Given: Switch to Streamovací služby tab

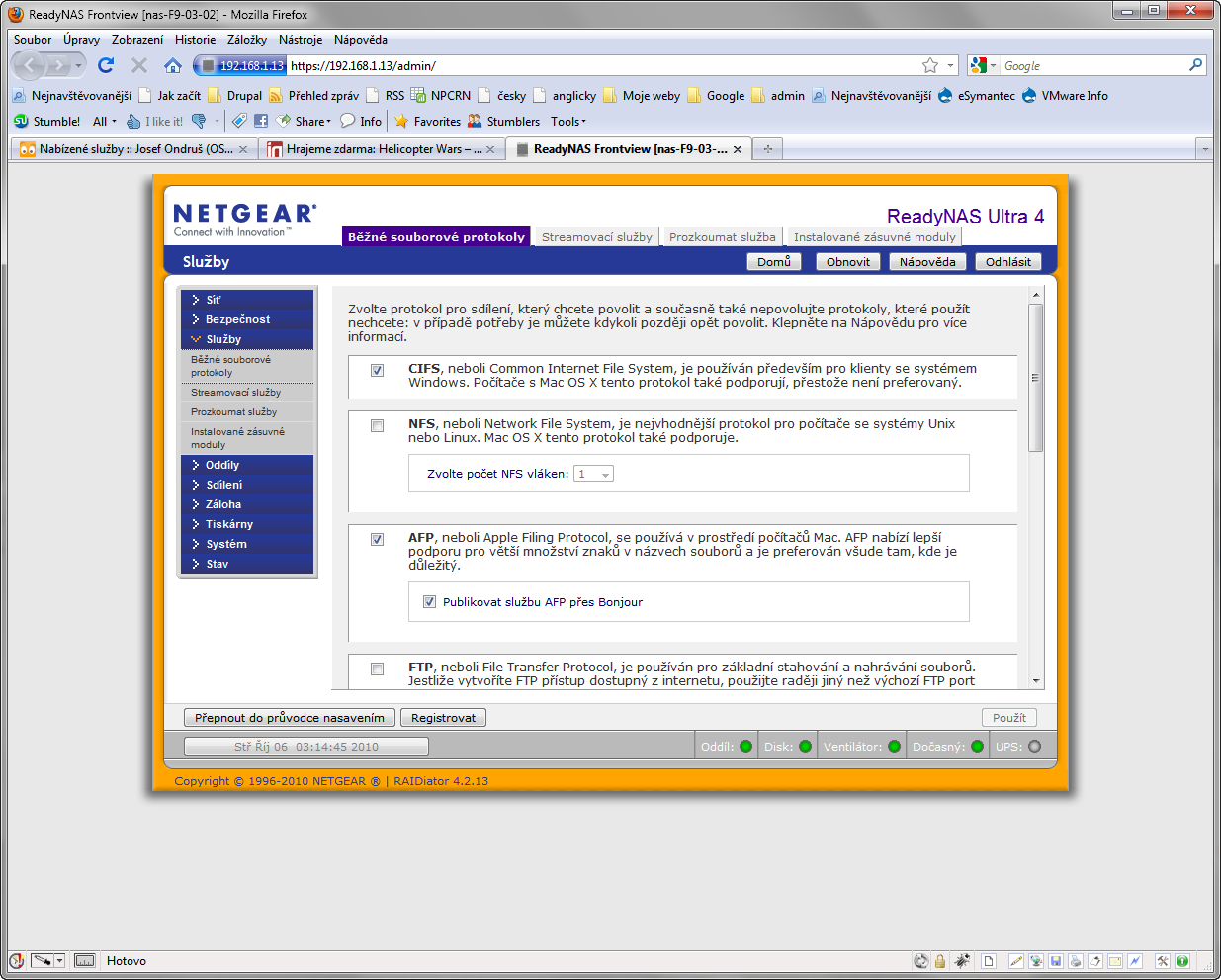Looking at the screenshot, I should click(x=596, y=237).
